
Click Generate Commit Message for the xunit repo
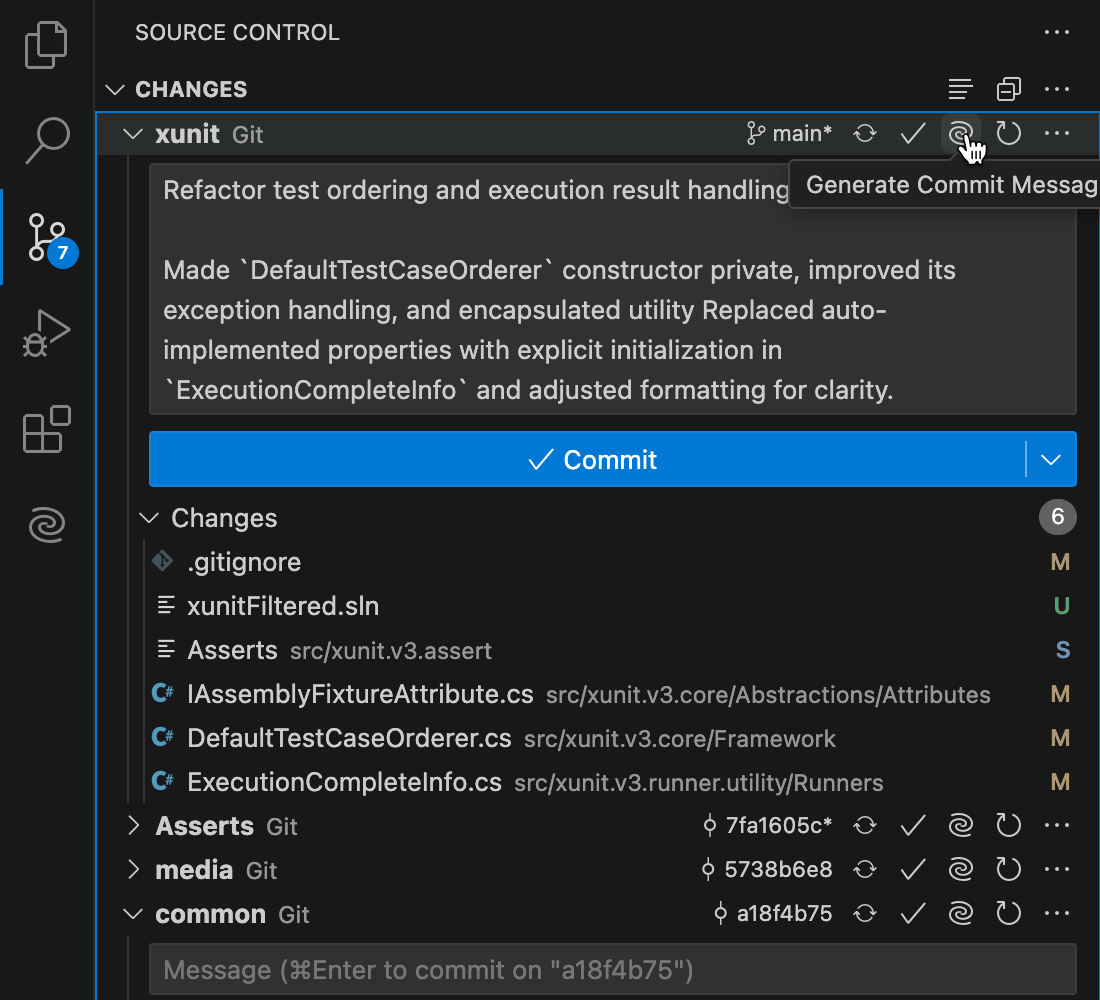click(x=961, y=133)
